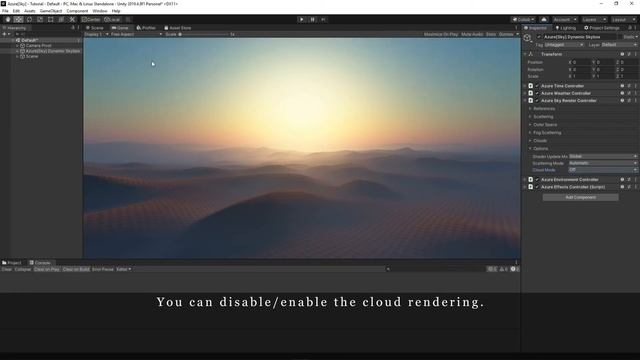Select the Rect Transform tool

[51, 20]
